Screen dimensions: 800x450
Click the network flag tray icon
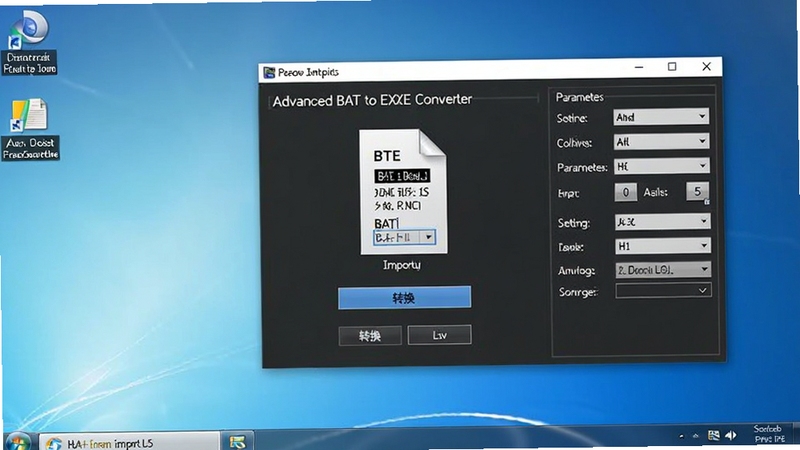point(713,435)
